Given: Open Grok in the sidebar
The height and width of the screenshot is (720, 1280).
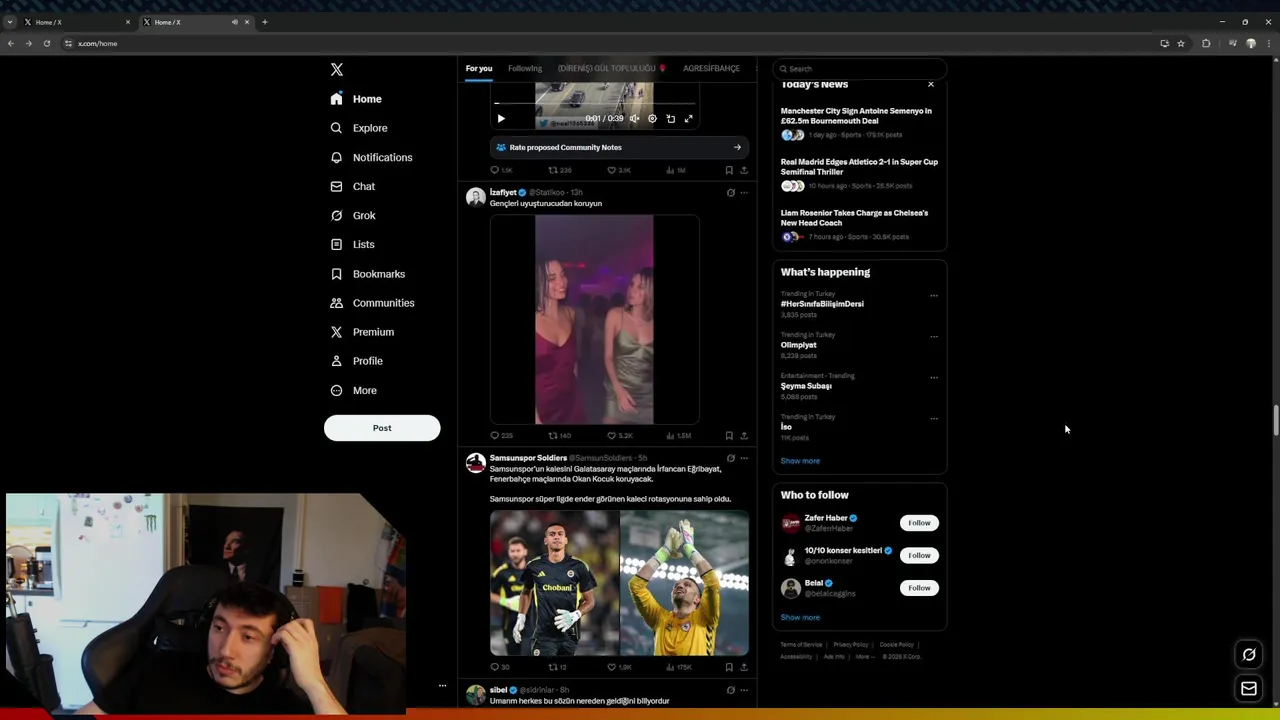Looking at the screenshot, I should tap(353, 215).
